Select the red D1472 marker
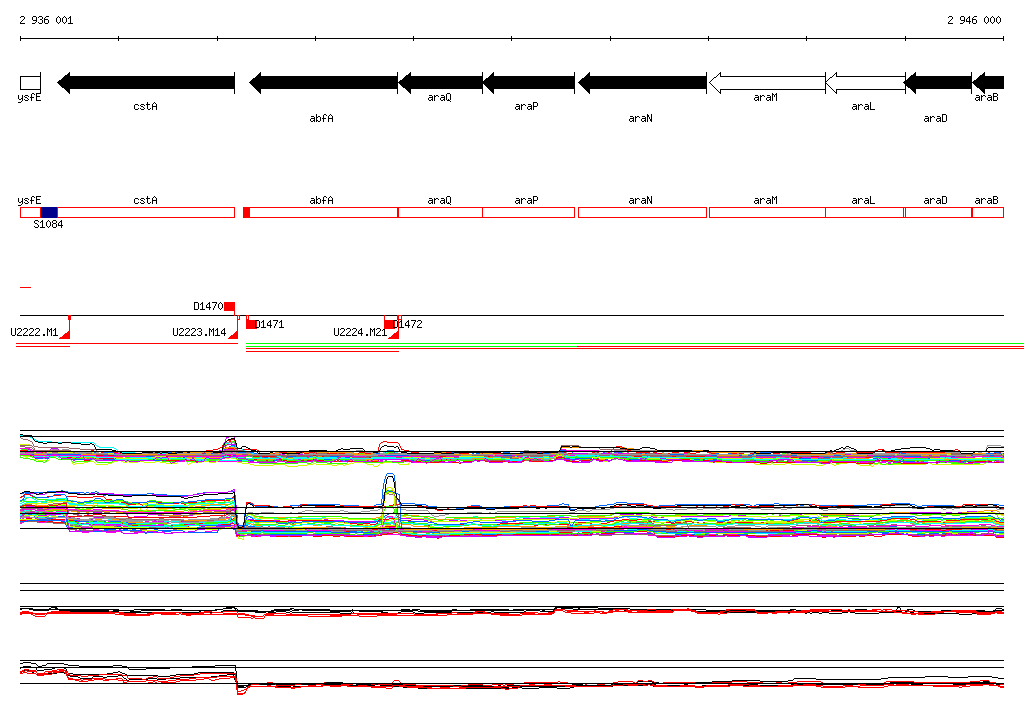 (389, 324)
